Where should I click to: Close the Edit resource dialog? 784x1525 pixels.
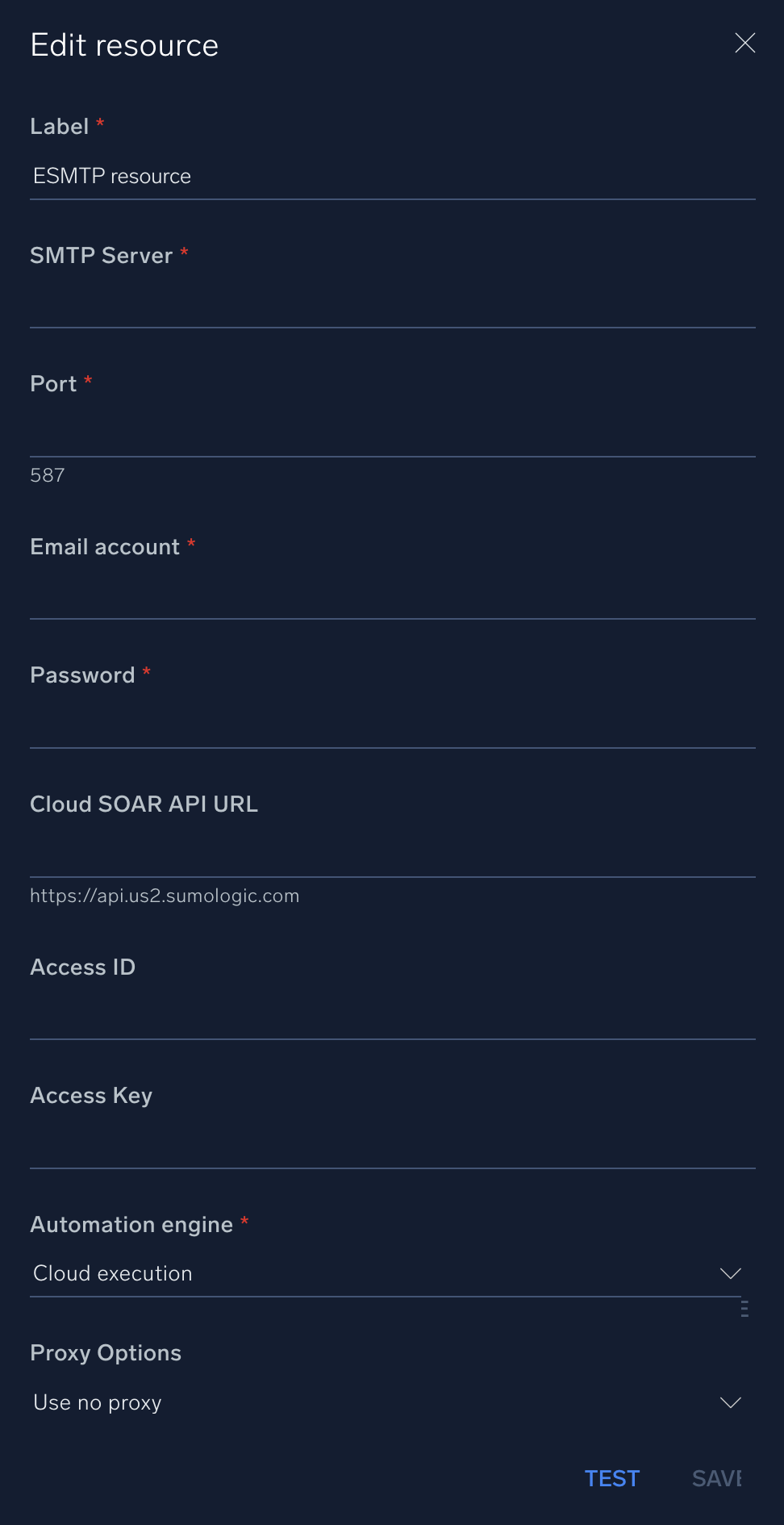point(744,44)
